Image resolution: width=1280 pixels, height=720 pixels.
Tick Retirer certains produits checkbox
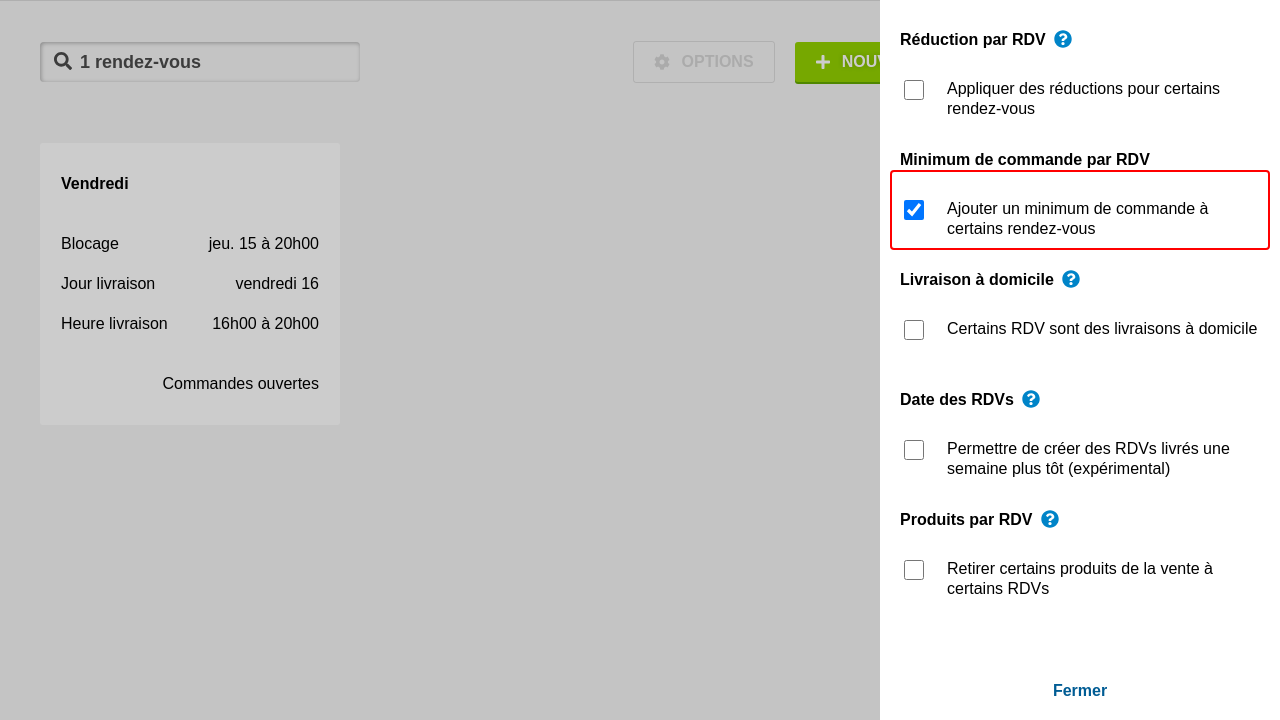click(x=914, y=570)
